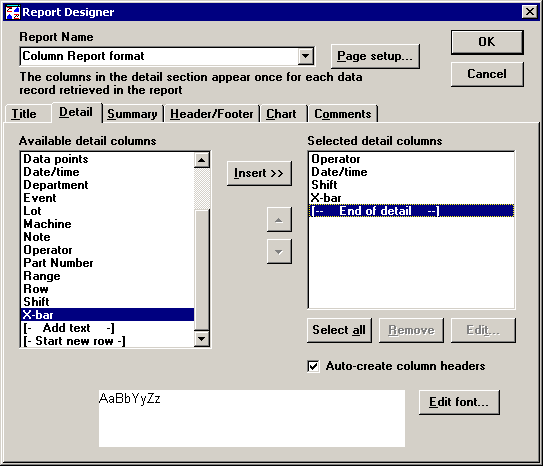Click the Report Designer title bar icon
Image resolution: width=543 pixels, height=466 pixels.
pyautogui.click(x=13, y=12)
